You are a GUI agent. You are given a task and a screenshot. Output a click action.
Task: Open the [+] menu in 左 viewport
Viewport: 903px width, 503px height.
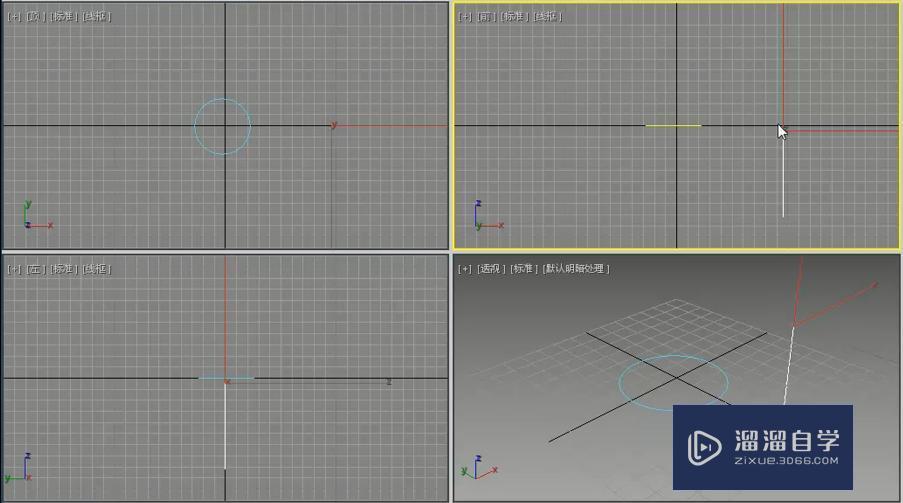point(14,268)
